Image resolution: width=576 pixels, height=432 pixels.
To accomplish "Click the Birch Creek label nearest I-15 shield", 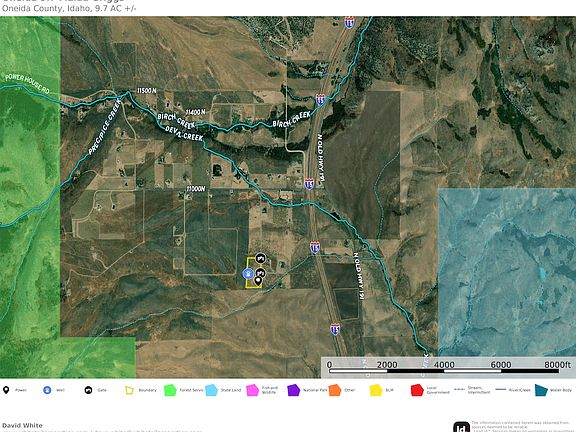I will [x=292, y=119].
